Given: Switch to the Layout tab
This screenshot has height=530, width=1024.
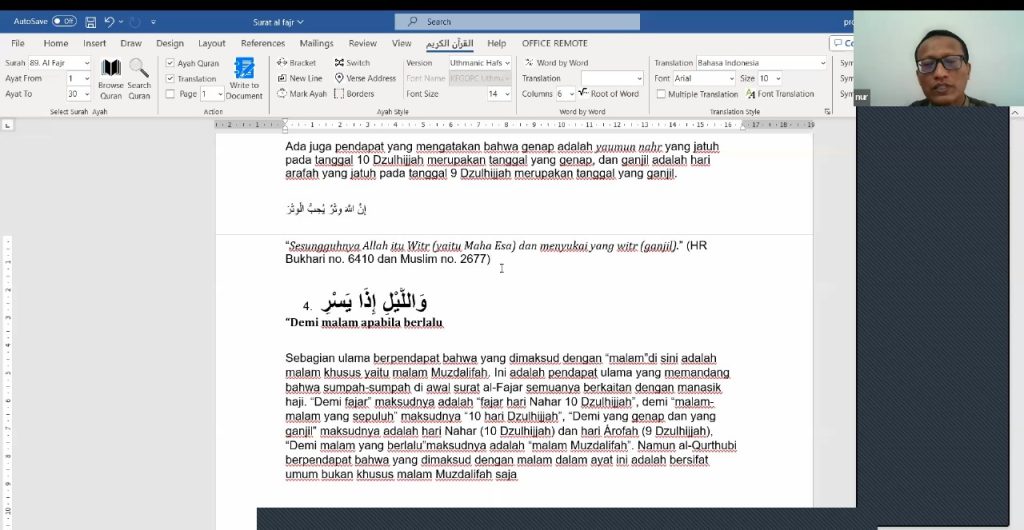Looking at the screenshot, I should (x=212, y=43).
